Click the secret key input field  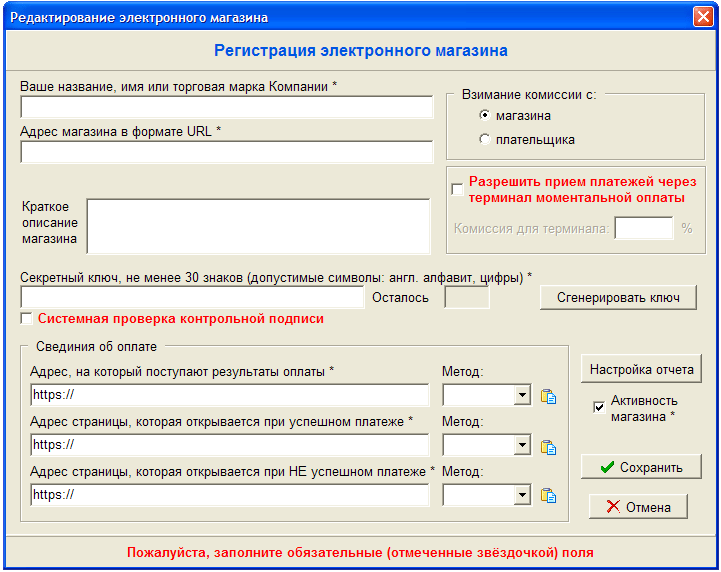coord(192,298)
